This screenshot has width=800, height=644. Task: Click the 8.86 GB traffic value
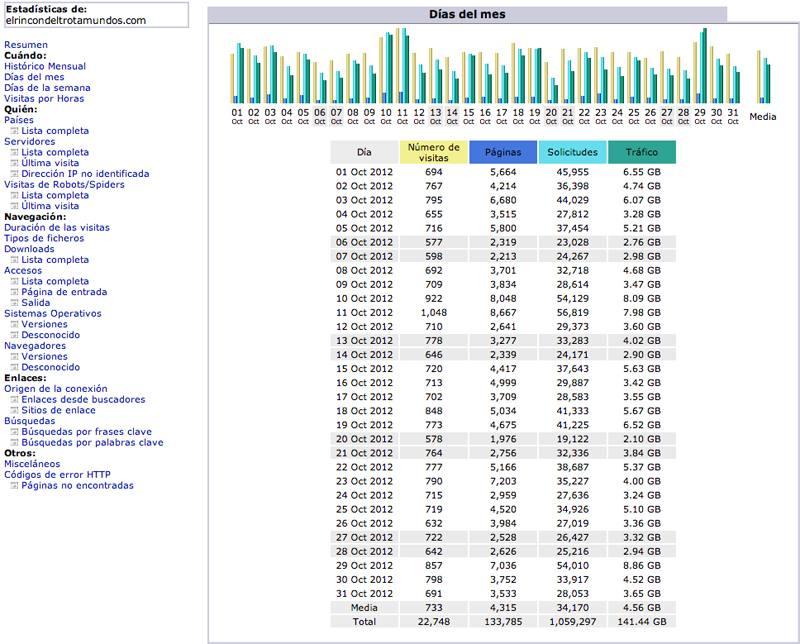tap(642, 566)
